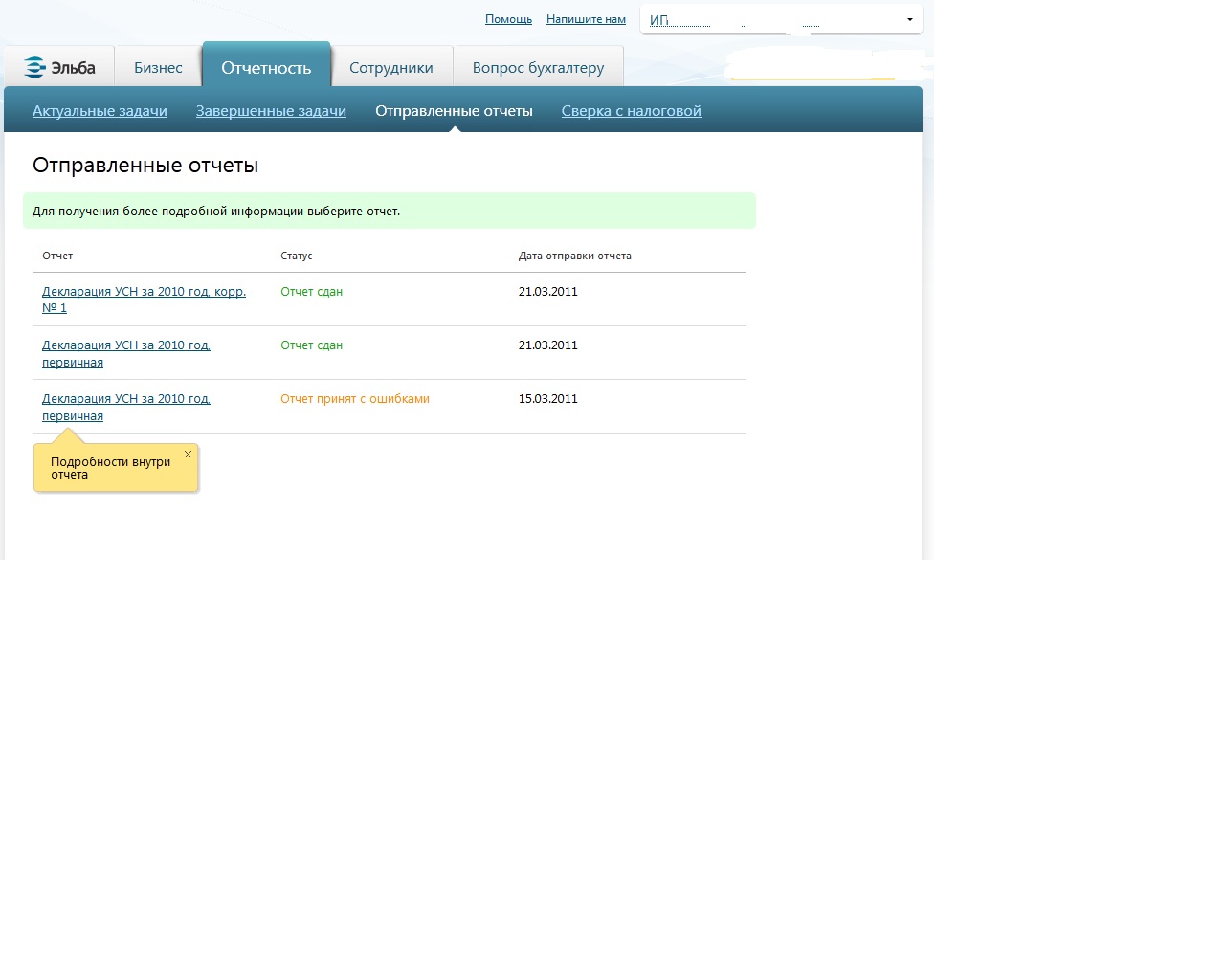This screenshot has width=1225, height=980.
Task: Open the Сотрудники tab
Action: point(390,68)
